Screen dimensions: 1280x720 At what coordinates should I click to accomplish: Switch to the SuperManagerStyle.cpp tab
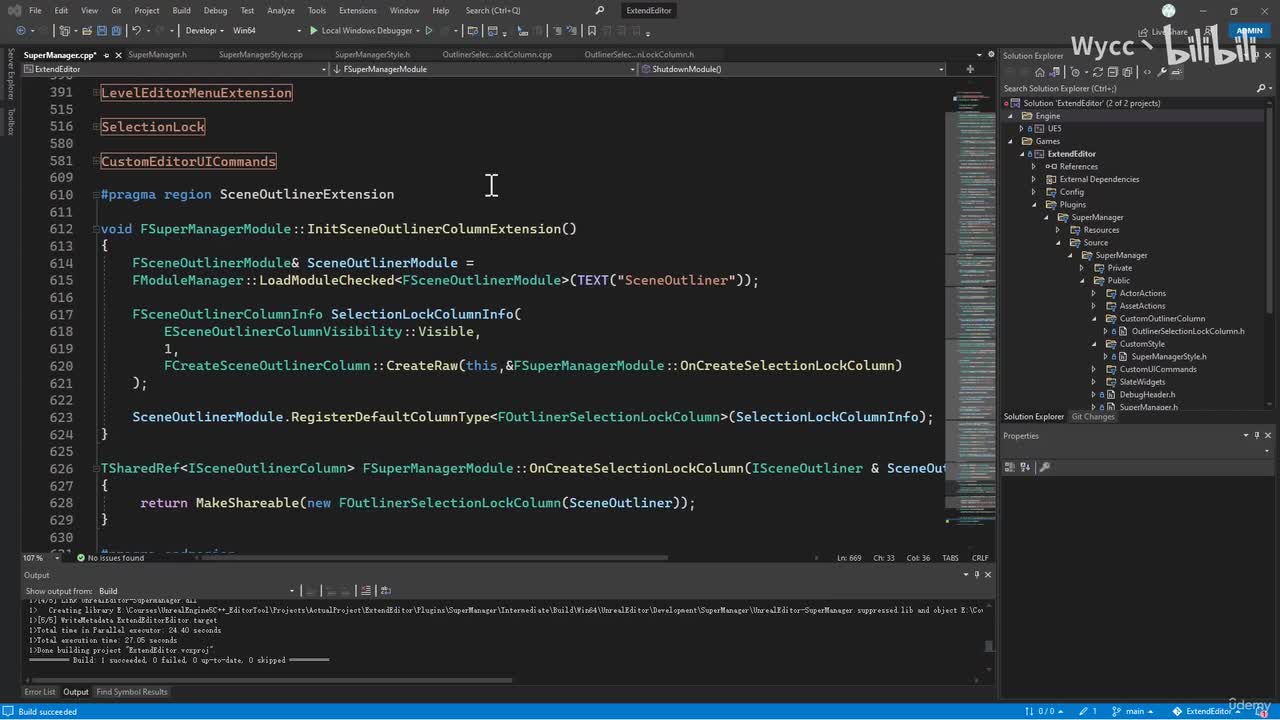coord(260,55)
